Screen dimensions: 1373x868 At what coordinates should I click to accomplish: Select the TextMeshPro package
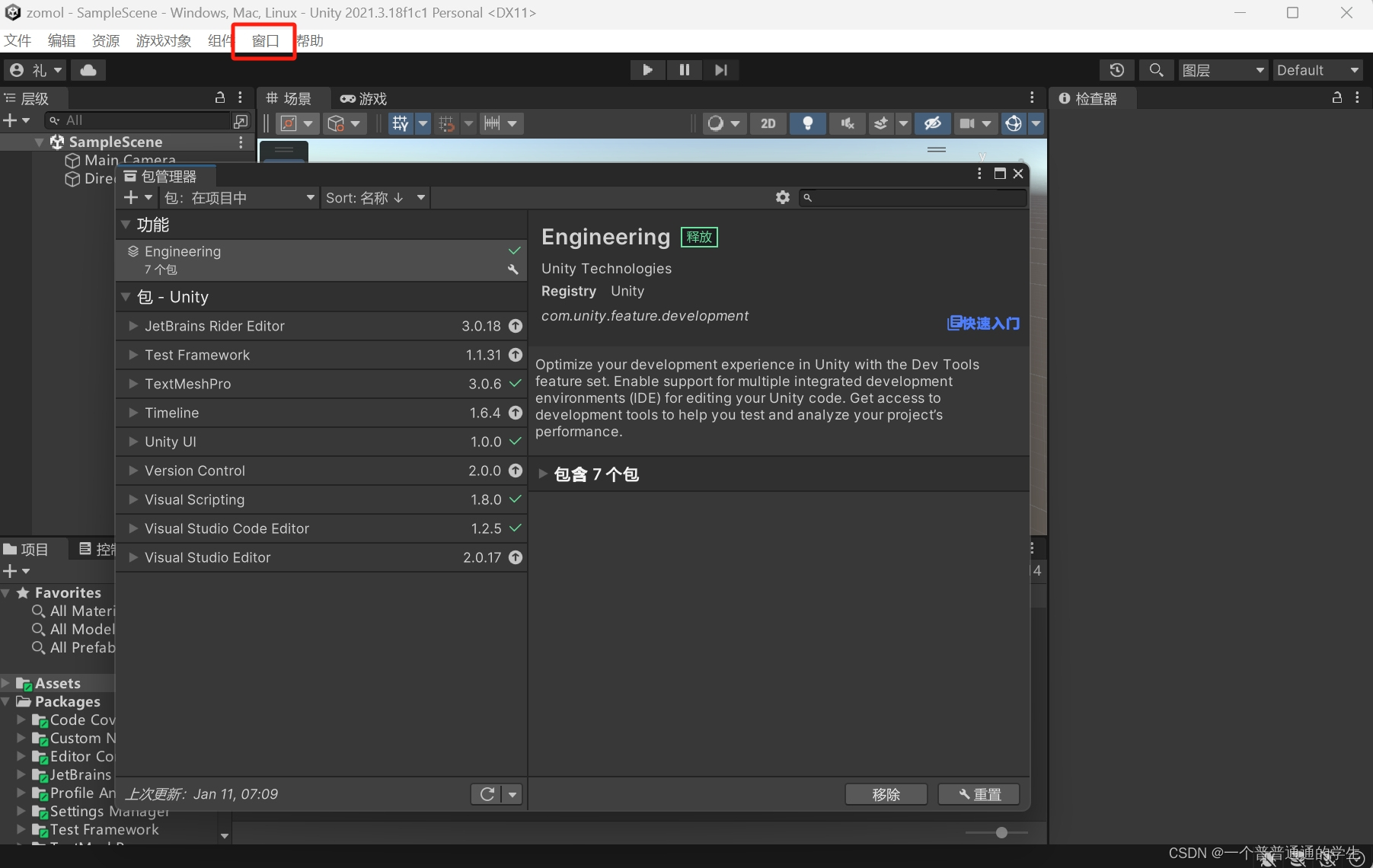[x=321, y=384]
